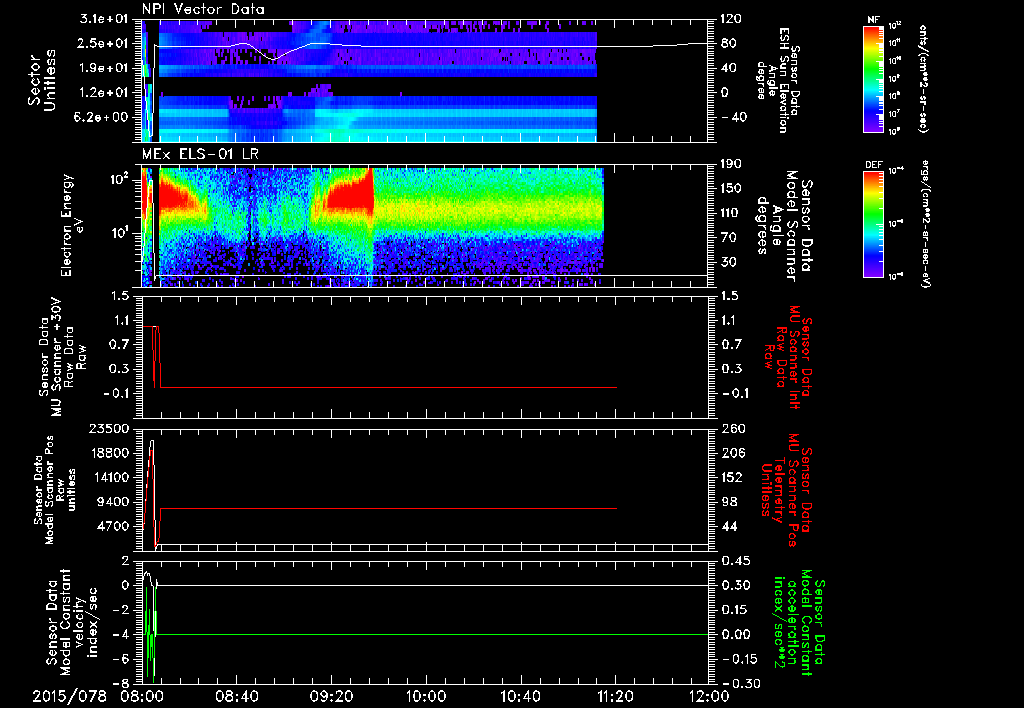Click the 23500 scanner position tick label

click(110, 428)
